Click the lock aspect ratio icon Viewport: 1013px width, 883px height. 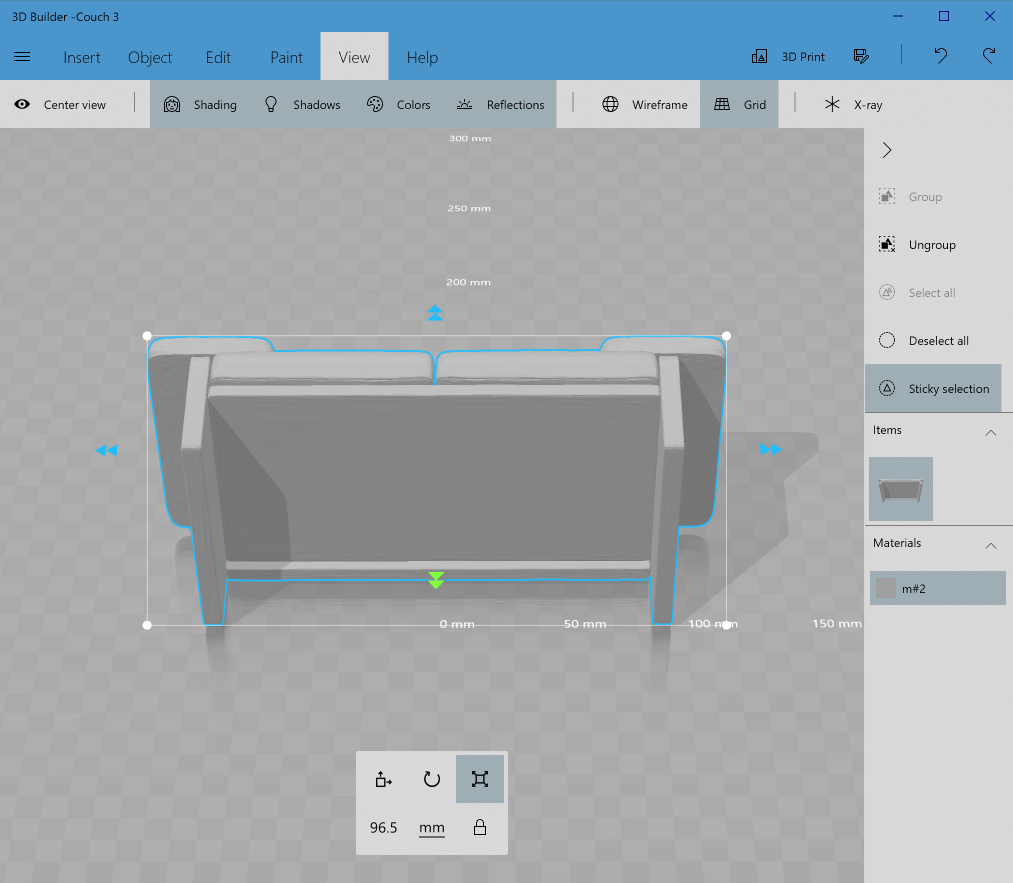coord(480,827)
